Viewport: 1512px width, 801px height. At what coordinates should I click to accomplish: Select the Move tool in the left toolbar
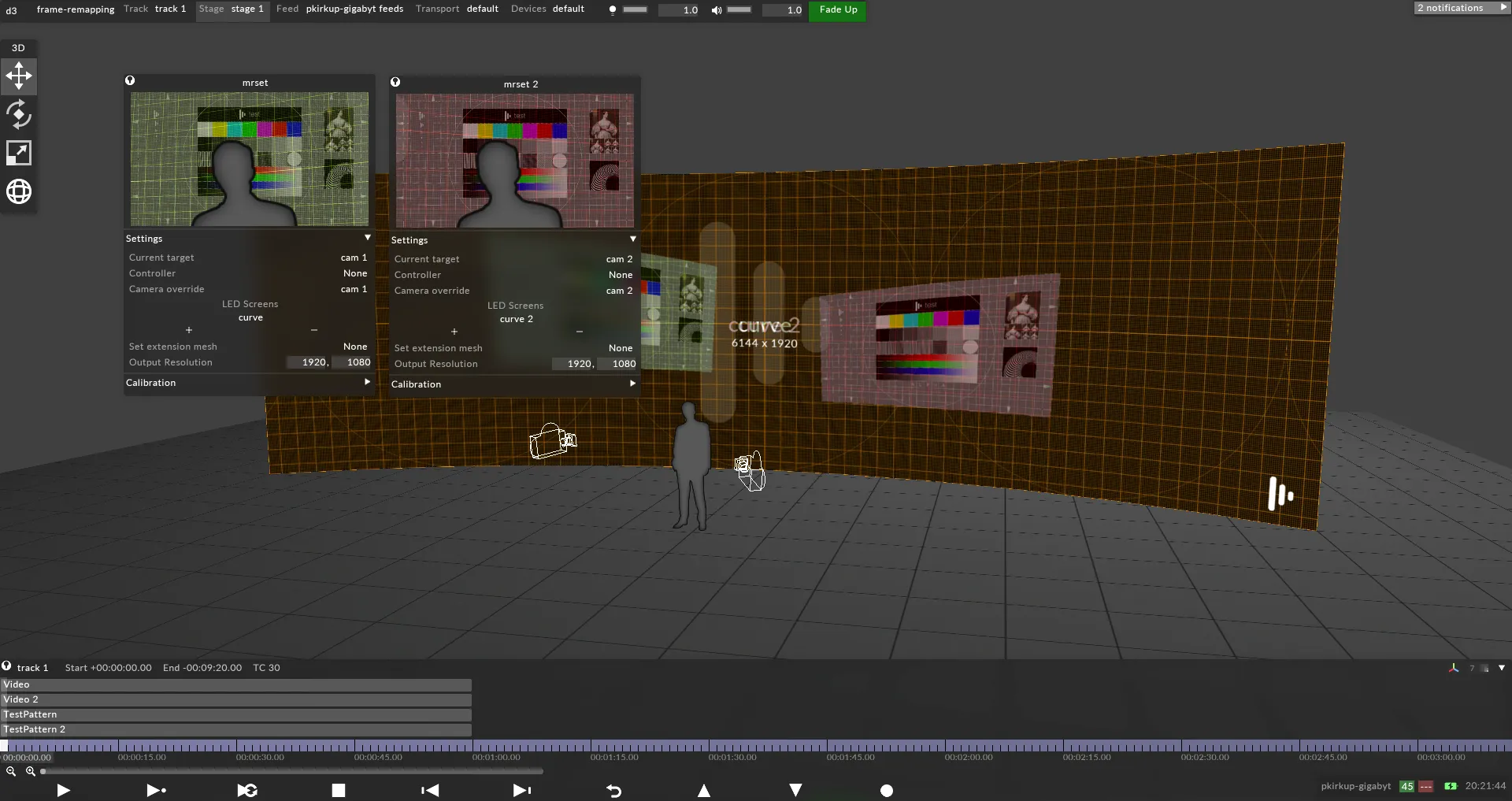tap(18, 76)
